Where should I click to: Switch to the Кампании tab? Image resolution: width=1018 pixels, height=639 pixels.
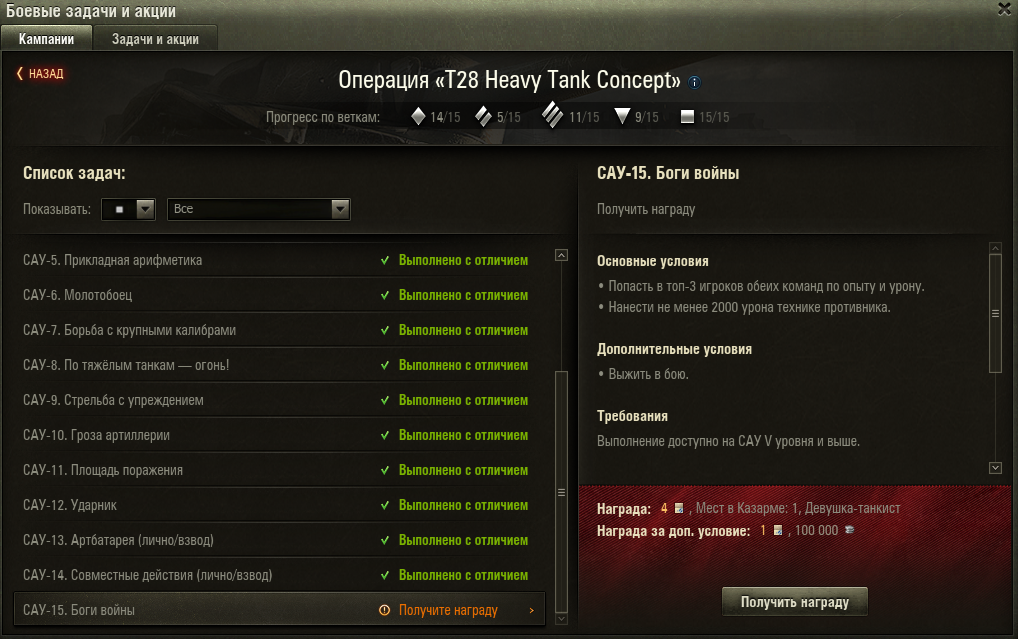coord(46,39)
